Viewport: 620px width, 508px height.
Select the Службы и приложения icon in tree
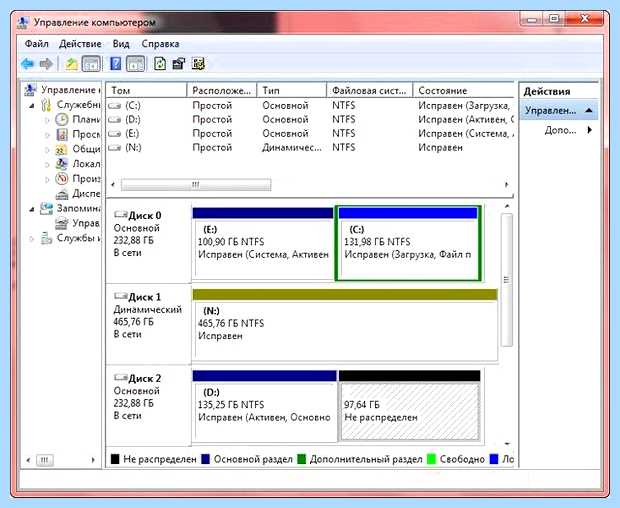click(x=46, y=238)
